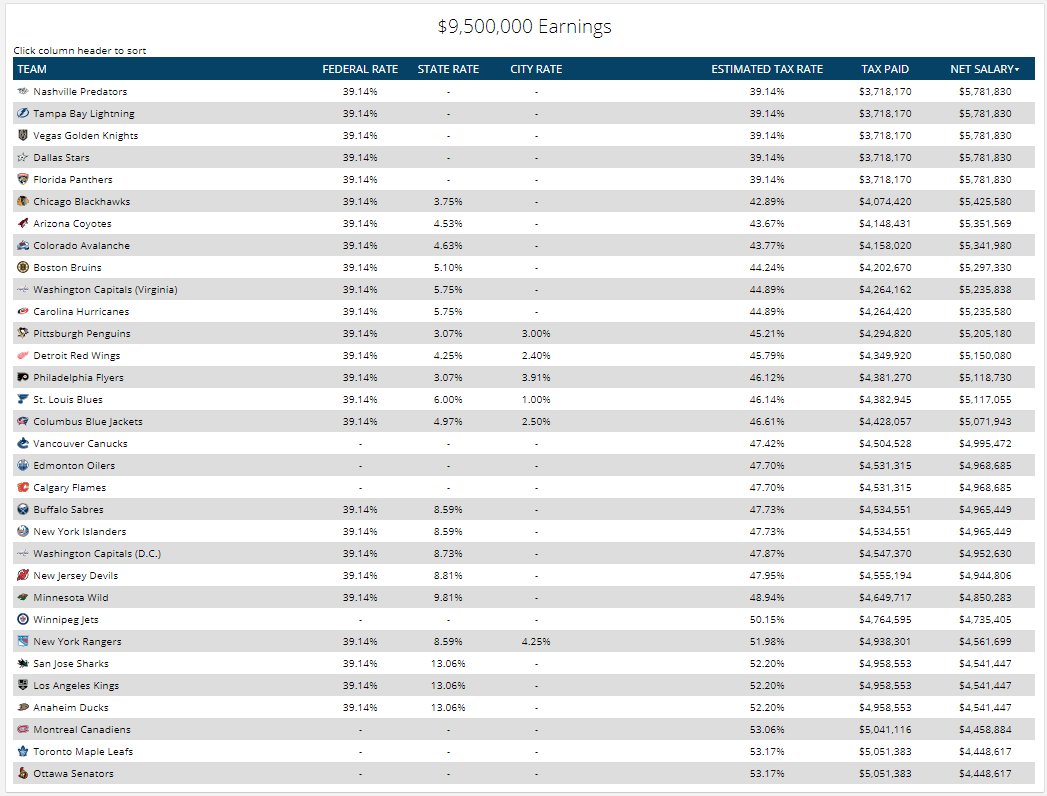The width and height of the screenshot is (1047, 796).
Task: Click the Anaheim Ducks logo icon
Action: point(23,707)
